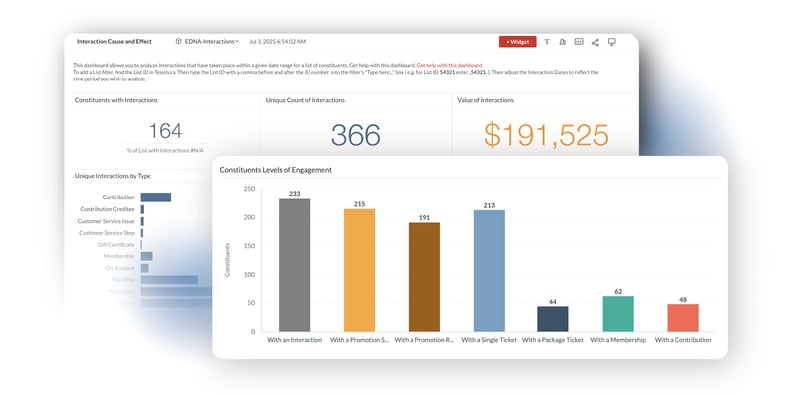Click the 'With a Membership' axis label

coord(618,340)
